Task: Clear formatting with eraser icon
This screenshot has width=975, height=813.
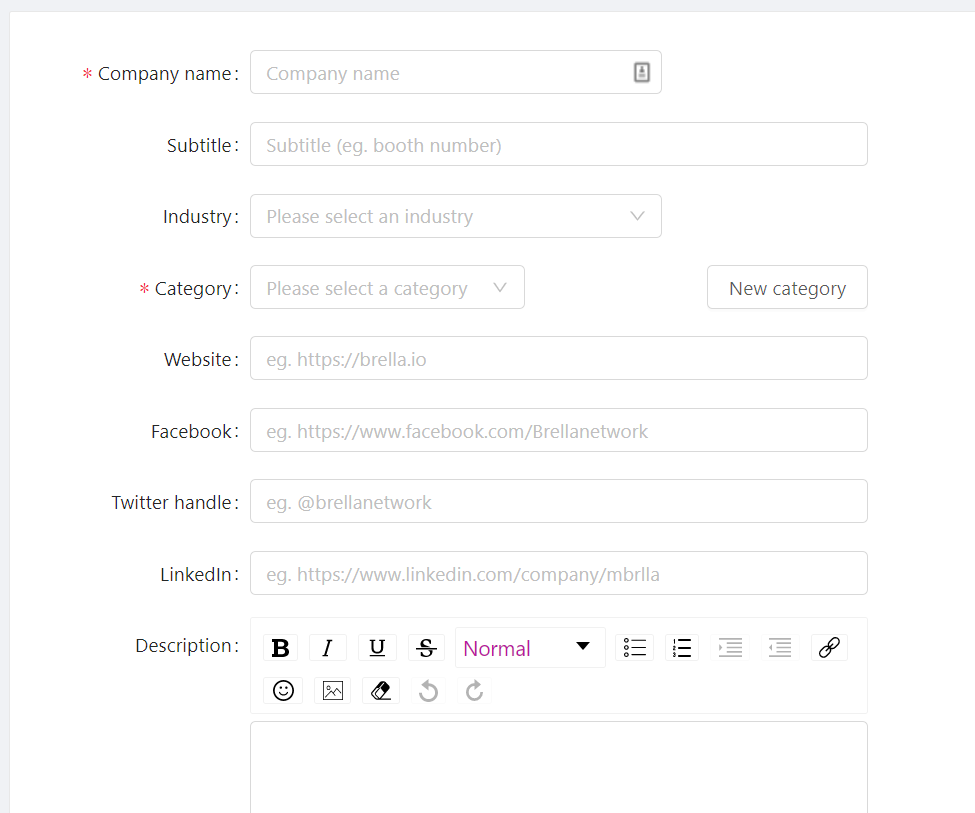Action: click(x=381, y=690)
